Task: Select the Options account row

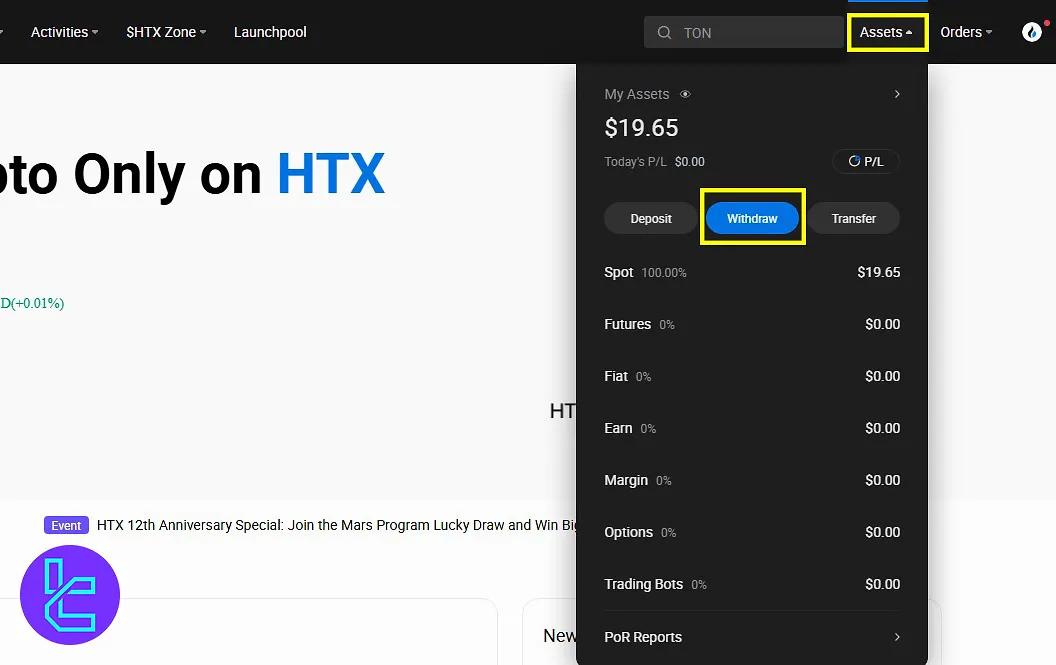Action: pyautogui.click(x=752, y=532)
